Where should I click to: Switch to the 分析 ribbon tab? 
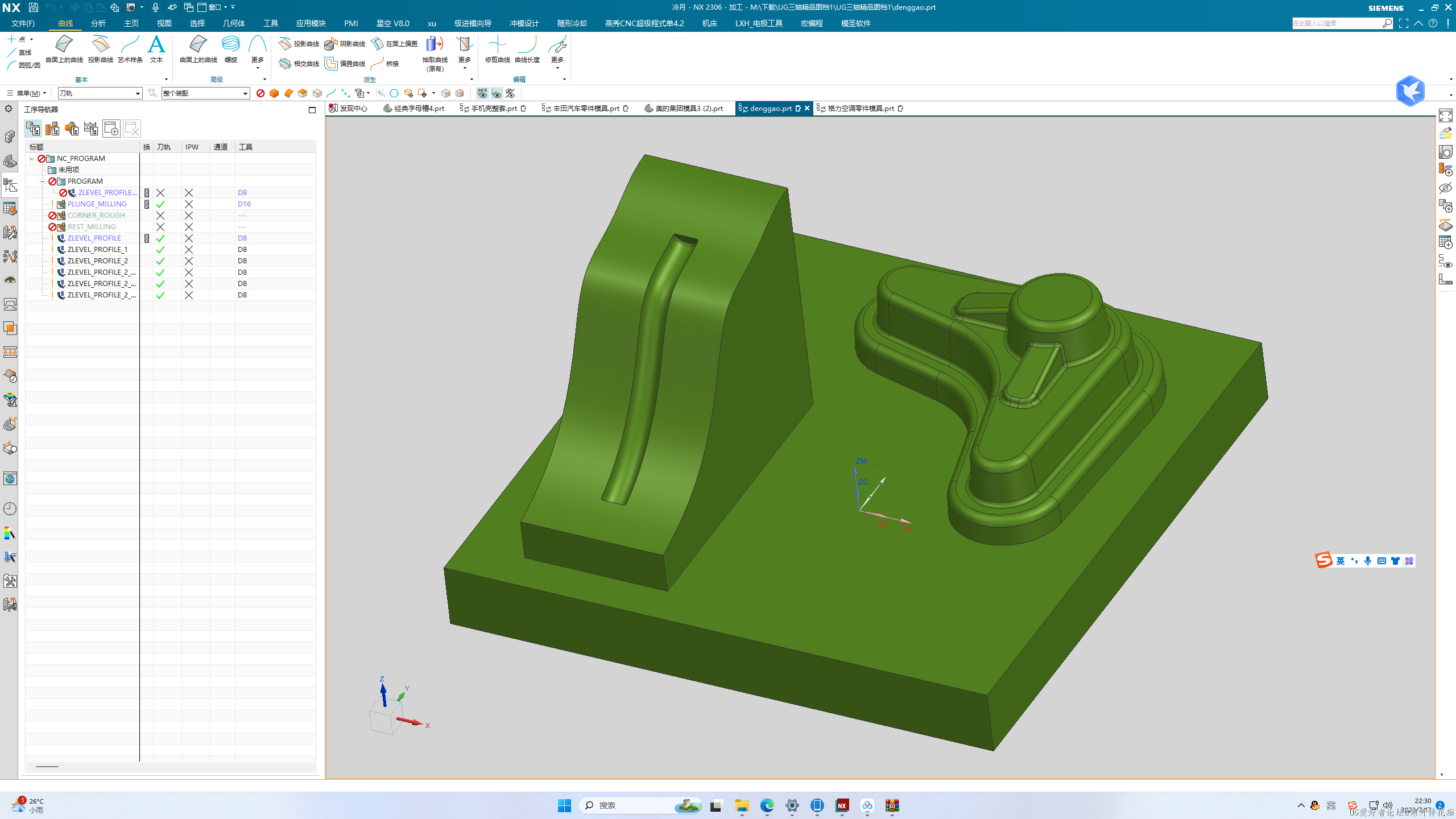coord(98,23)
